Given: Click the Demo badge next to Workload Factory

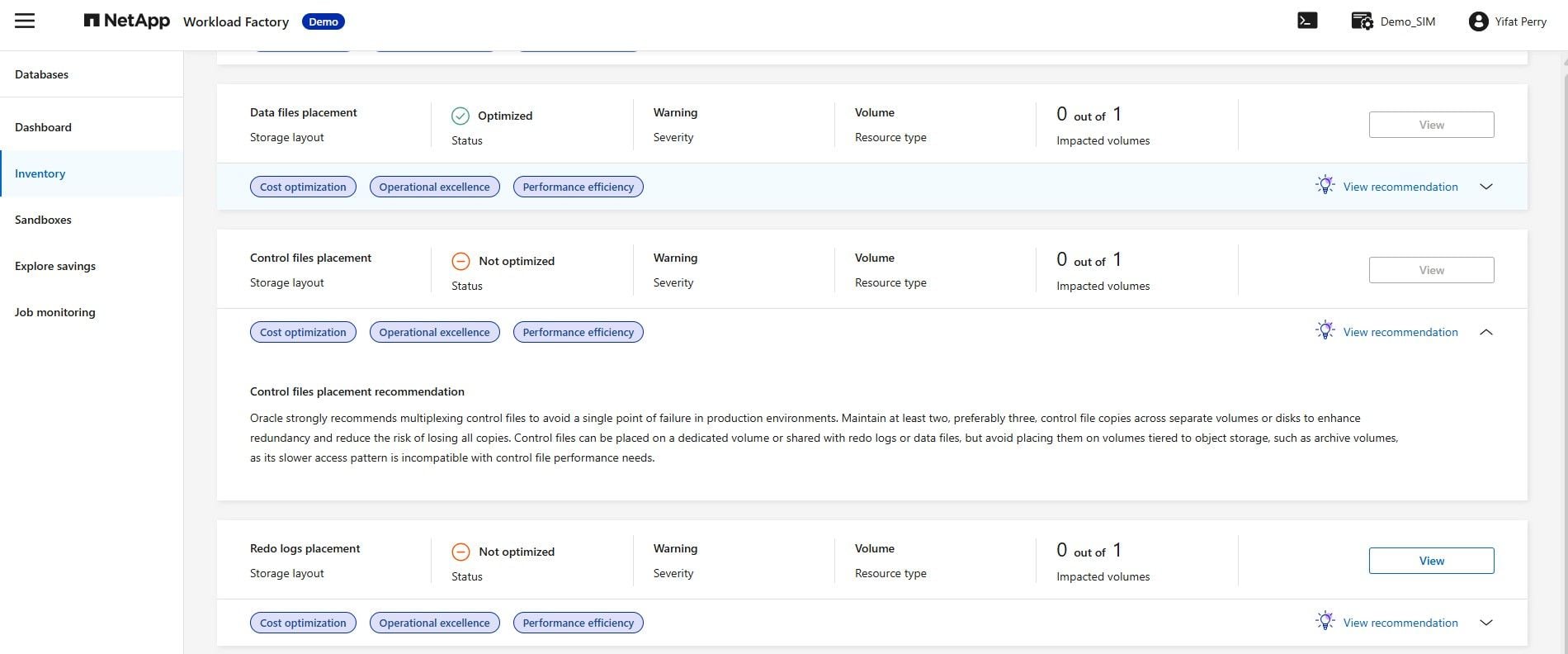Looking at the screenshot, I should (x=324, y=21).
